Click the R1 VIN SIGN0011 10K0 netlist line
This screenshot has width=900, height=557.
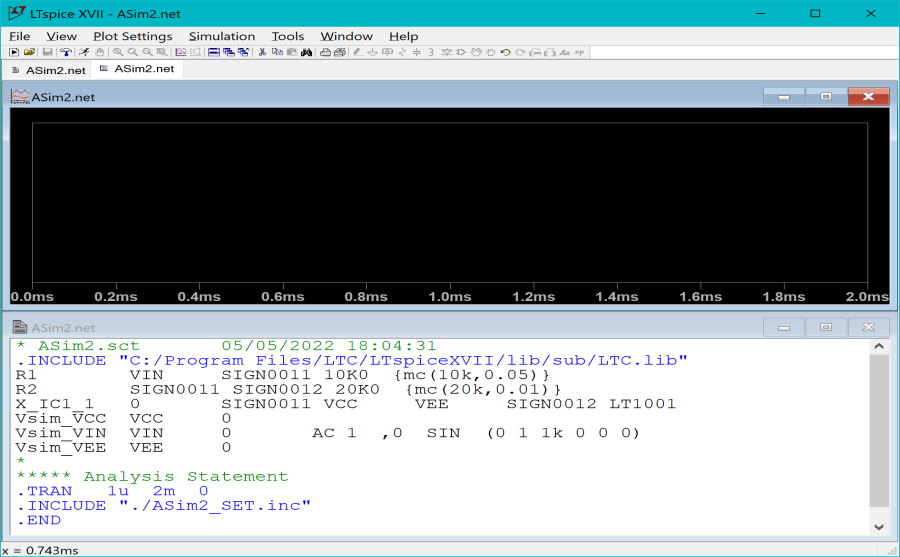(x=283, y=375)
